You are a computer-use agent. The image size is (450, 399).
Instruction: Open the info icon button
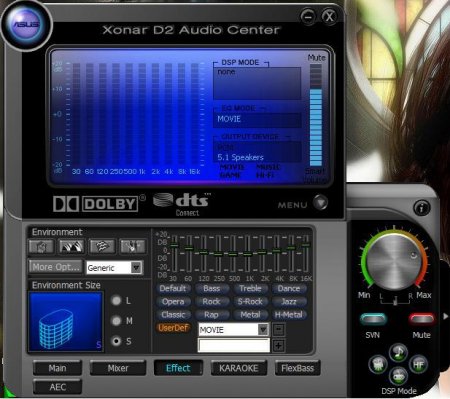coord(422,208)
